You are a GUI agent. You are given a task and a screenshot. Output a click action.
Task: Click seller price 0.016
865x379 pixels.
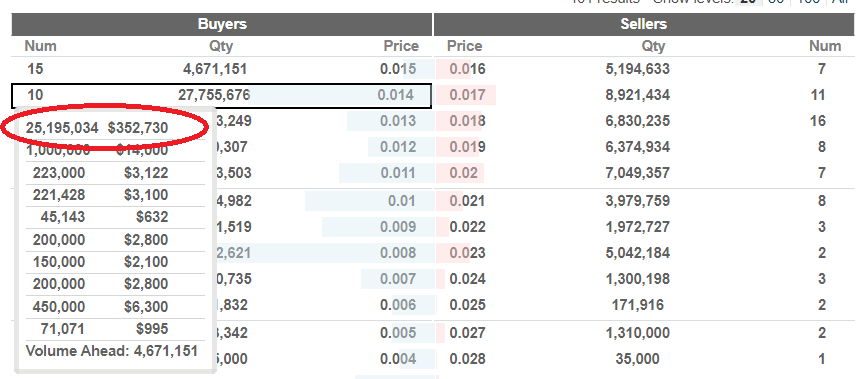tap(467, 69)
